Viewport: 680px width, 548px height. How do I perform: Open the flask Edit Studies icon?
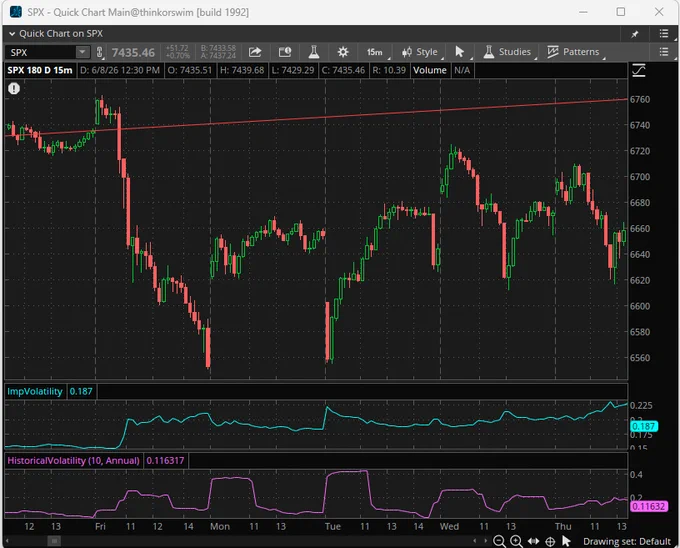(314, 52)
